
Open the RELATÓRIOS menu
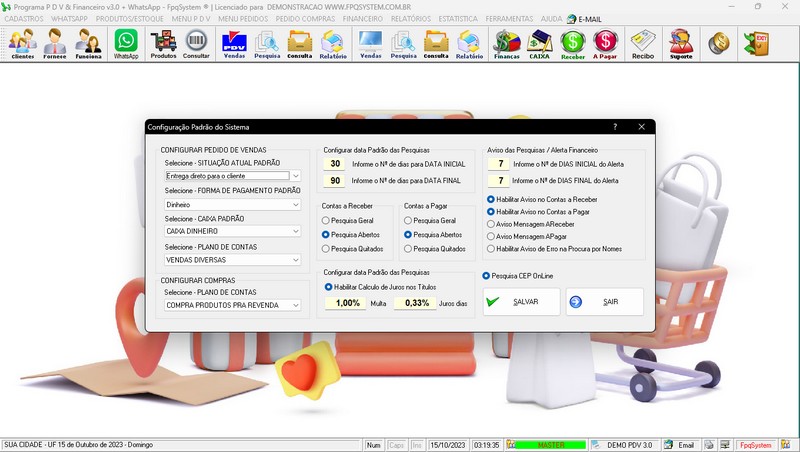411,19
